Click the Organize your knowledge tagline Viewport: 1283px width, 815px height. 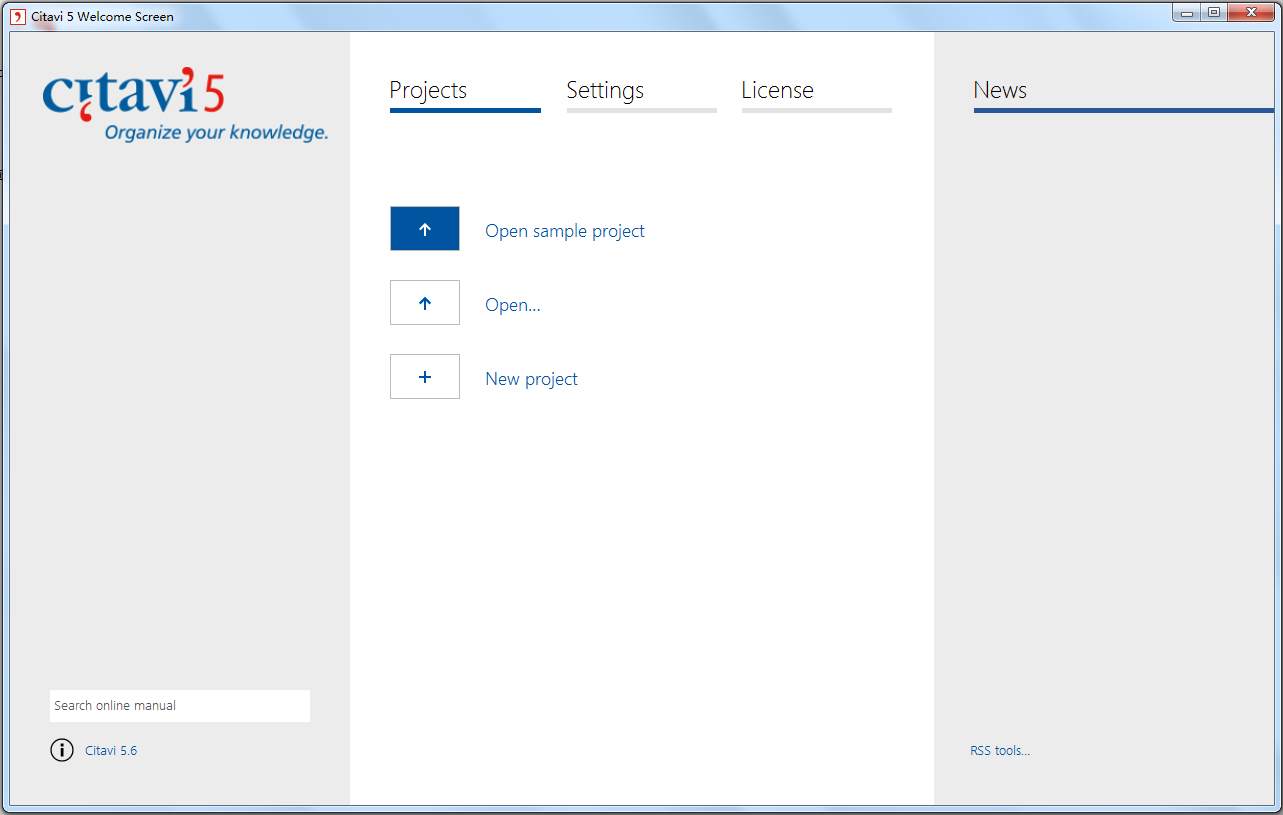(216, 133)
